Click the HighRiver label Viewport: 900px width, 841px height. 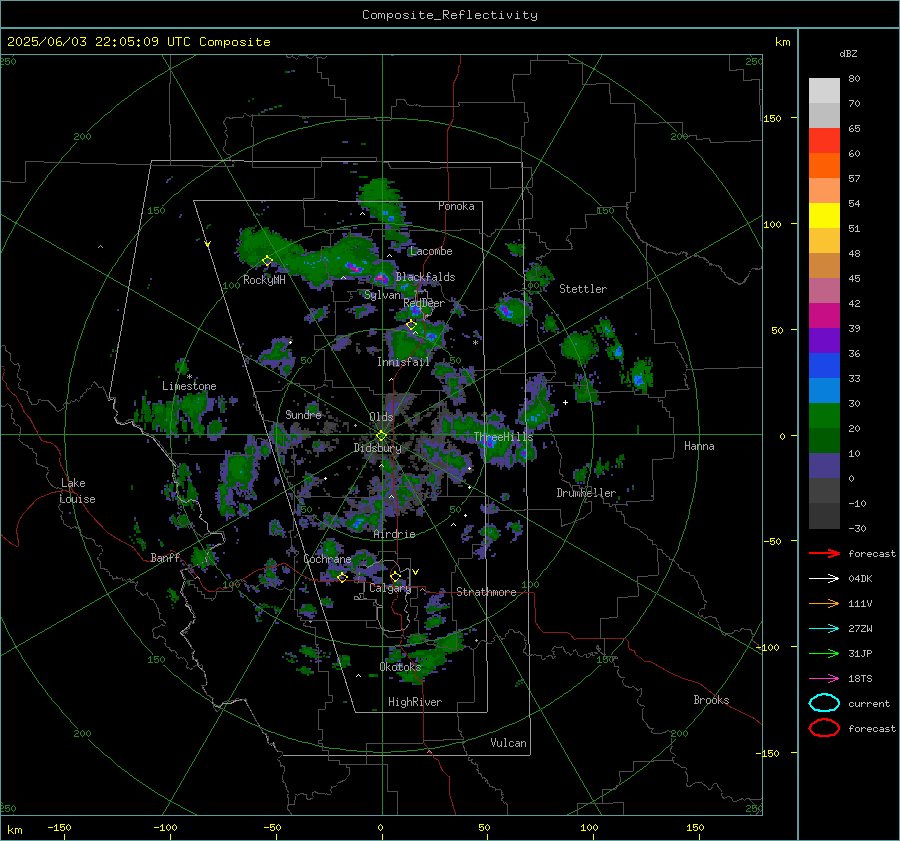click(415, 702)
